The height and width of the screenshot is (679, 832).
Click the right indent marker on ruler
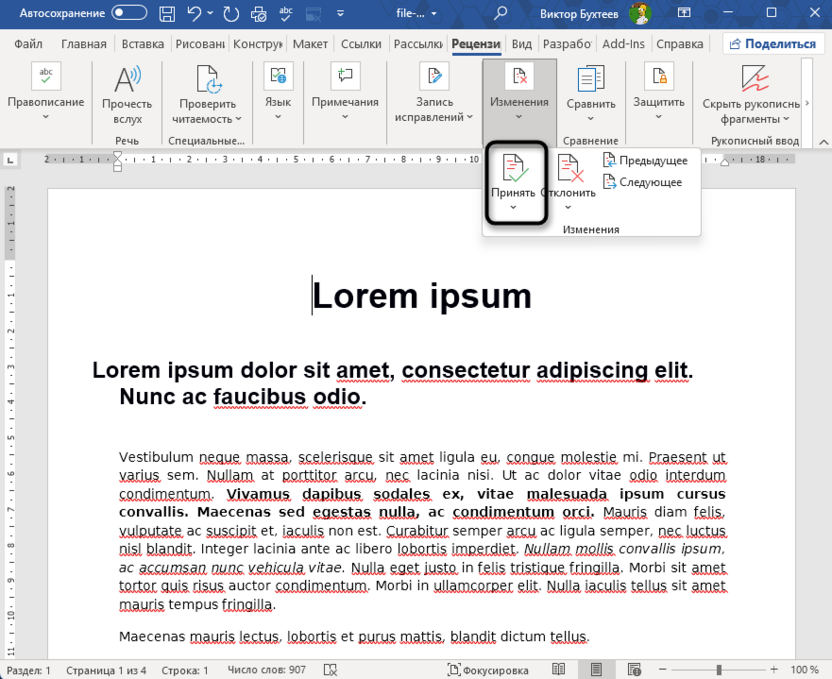(725, 162)
